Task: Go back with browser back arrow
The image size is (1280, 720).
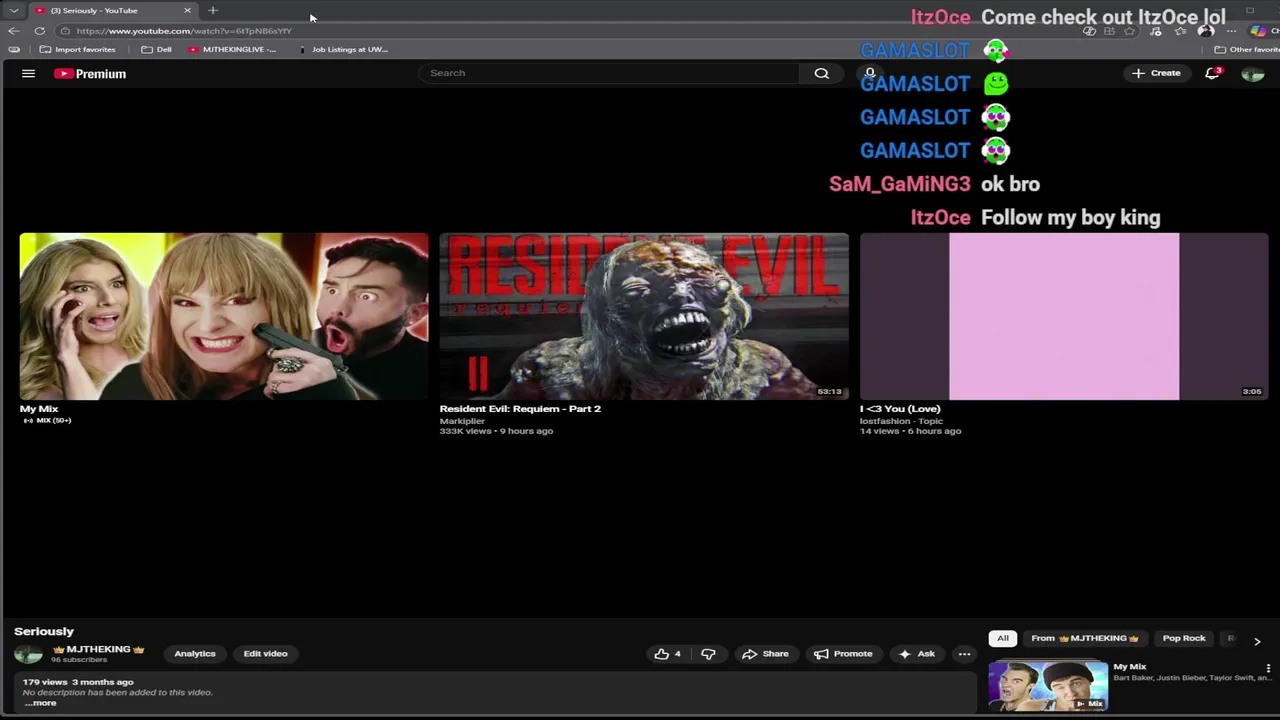Action: click(x=14, y=31)
